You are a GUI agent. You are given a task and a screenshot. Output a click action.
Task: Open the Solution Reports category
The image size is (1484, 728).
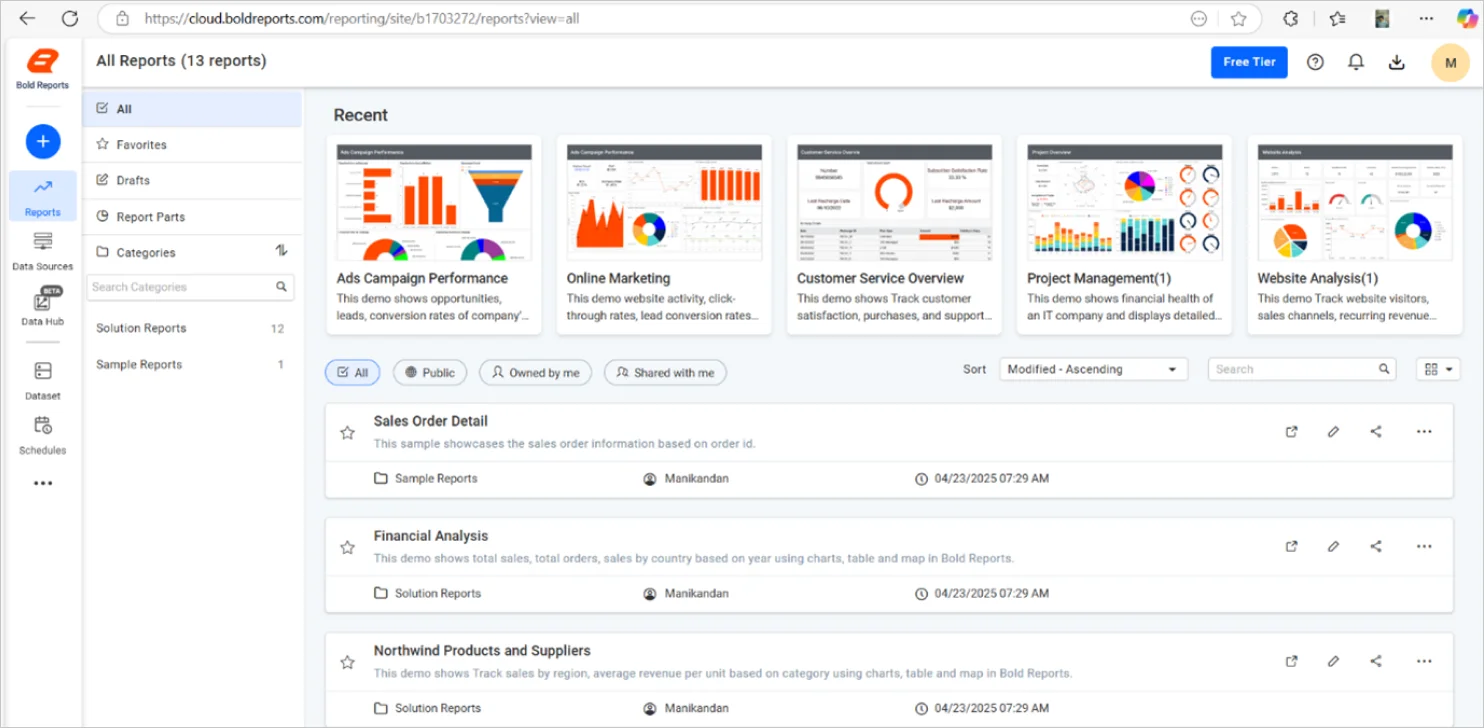pyautogui.click(x=140, y=327)
